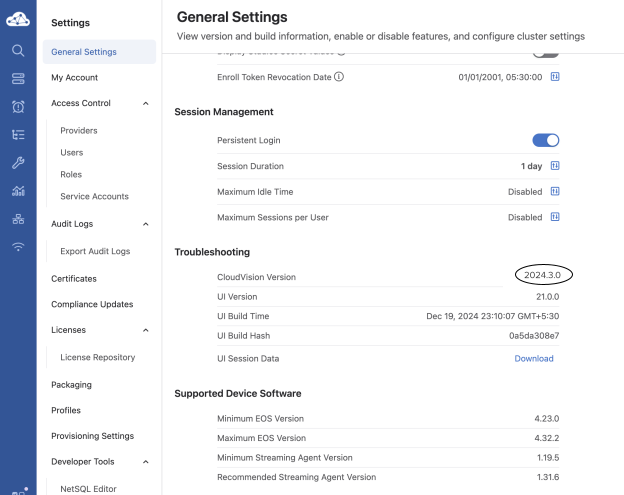Viewport: 624px width, 495px height.
Task: Open the Profiles page
Action: click(66, 410)
